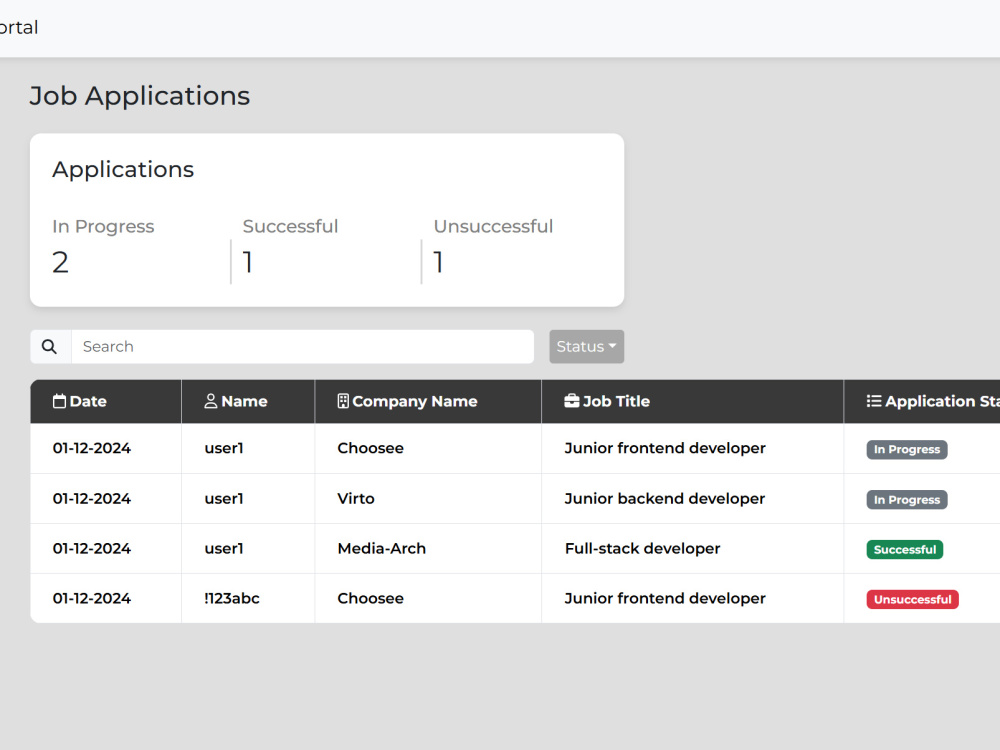The width and height of the screenshot is (1000, 750).
Task: Focus the Search input field
Action: click(x=302, y=346)
